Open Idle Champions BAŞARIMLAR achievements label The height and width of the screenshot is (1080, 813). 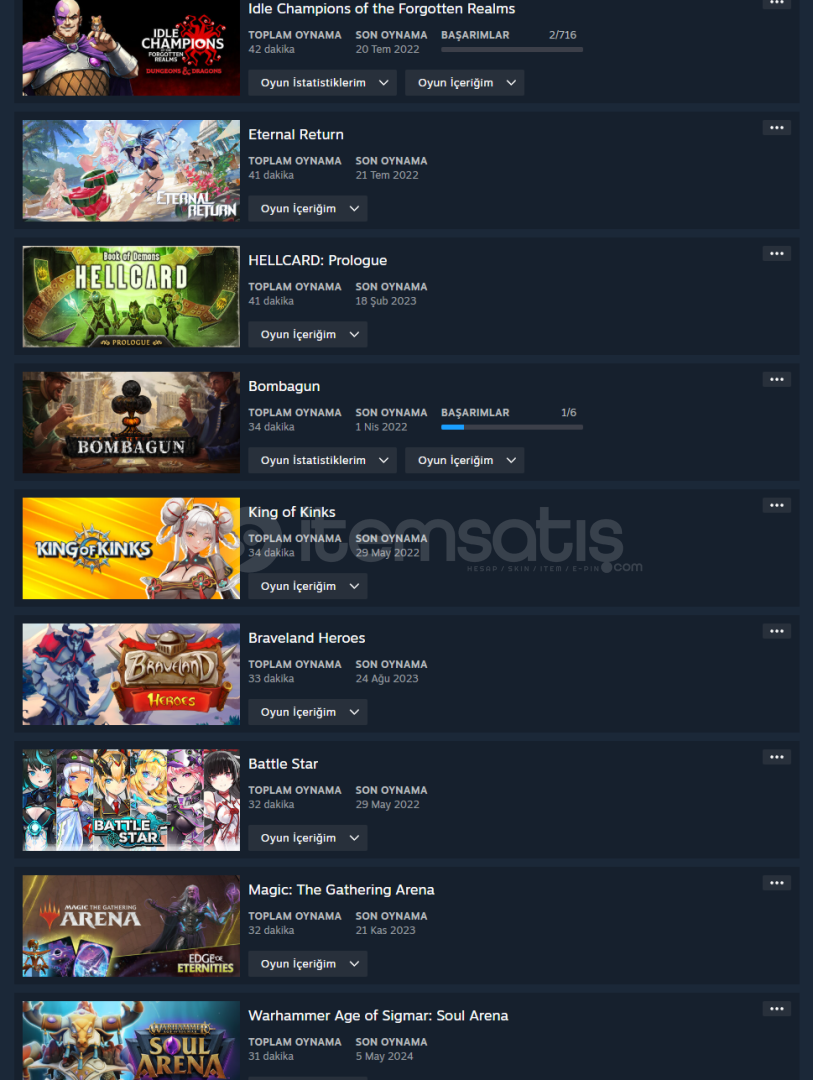pyautogui.click(x=475, y=35)
